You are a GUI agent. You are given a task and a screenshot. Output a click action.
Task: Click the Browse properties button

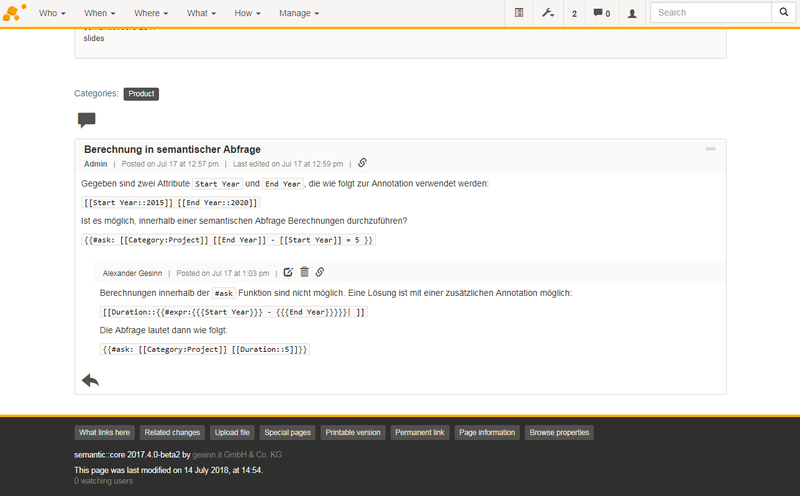[559, 433]
